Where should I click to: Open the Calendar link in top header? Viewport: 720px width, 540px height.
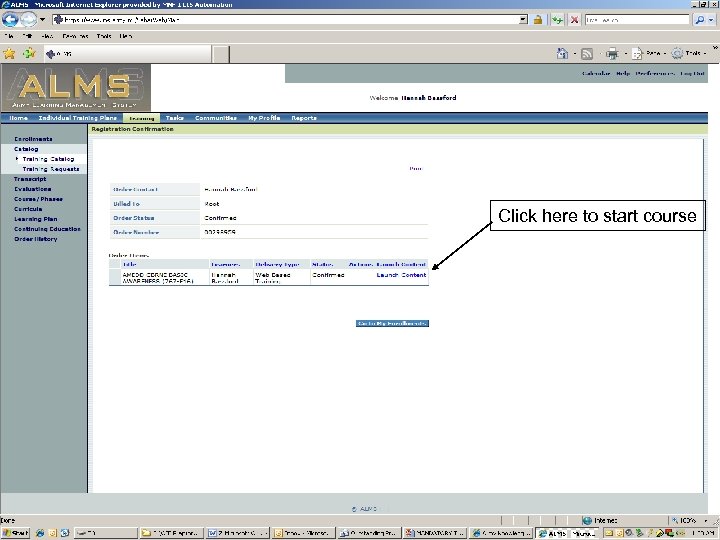pos(596,73)
